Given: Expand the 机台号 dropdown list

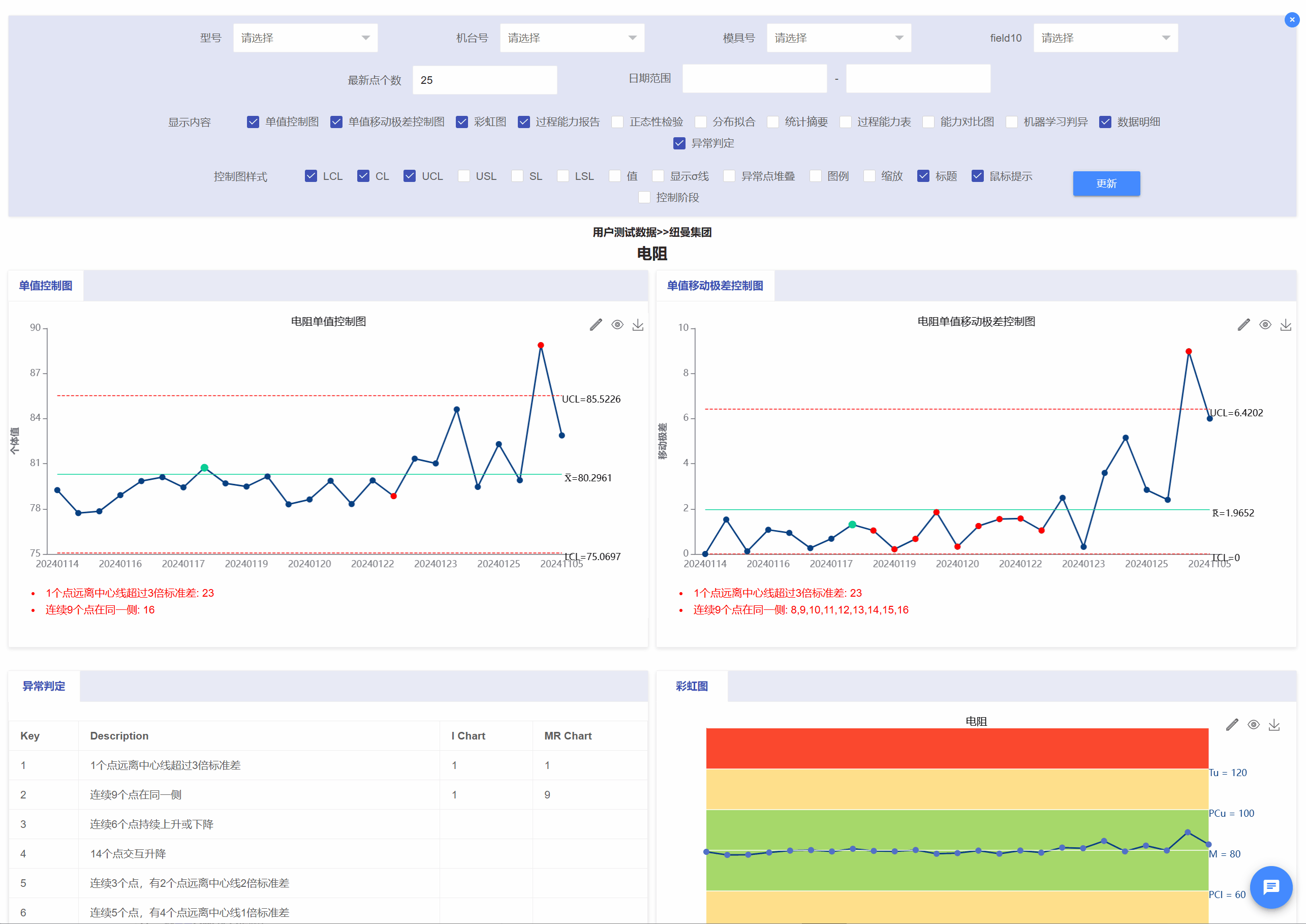Looking at the screenshot, I should tap(572, 38).
